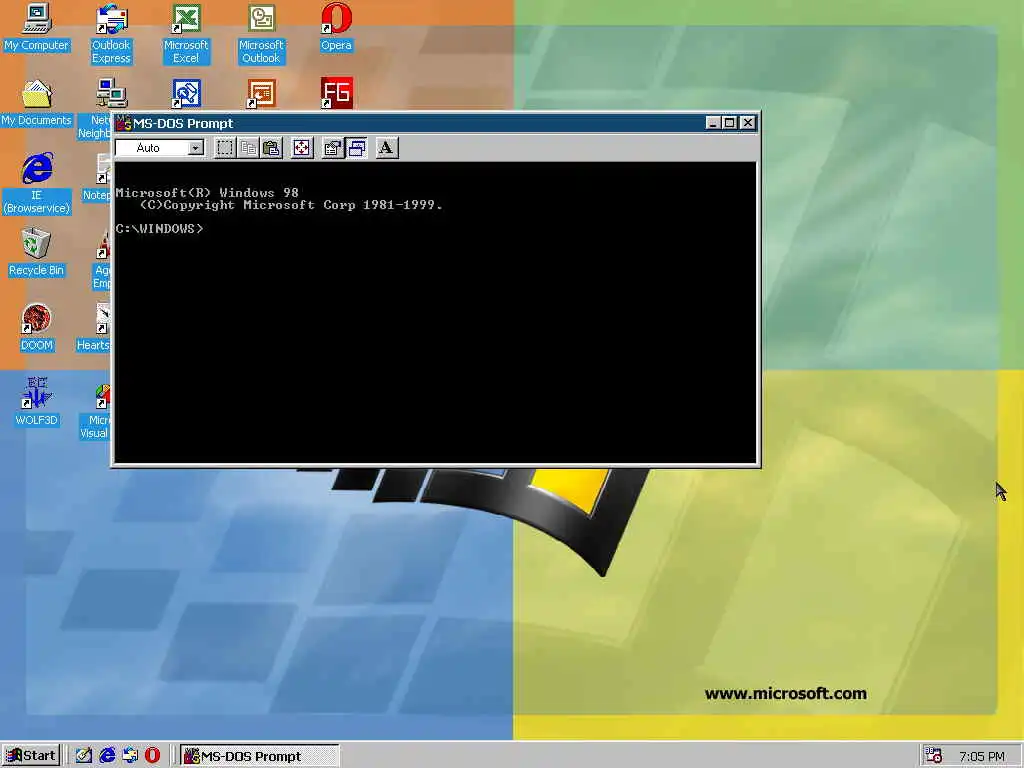Select the My Computer desktop icon

36,27
